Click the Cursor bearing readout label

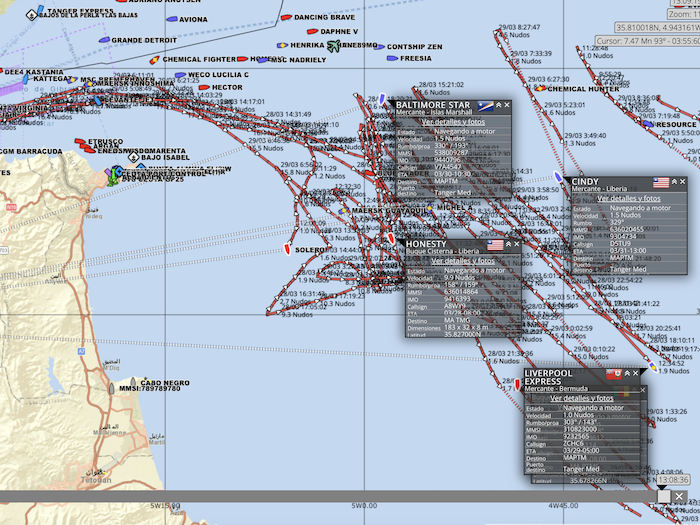648,41
